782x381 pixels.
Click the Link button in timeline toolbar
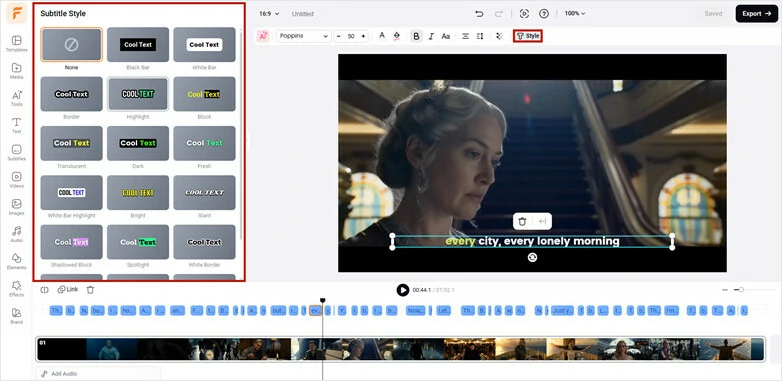[x=68, y=290]
